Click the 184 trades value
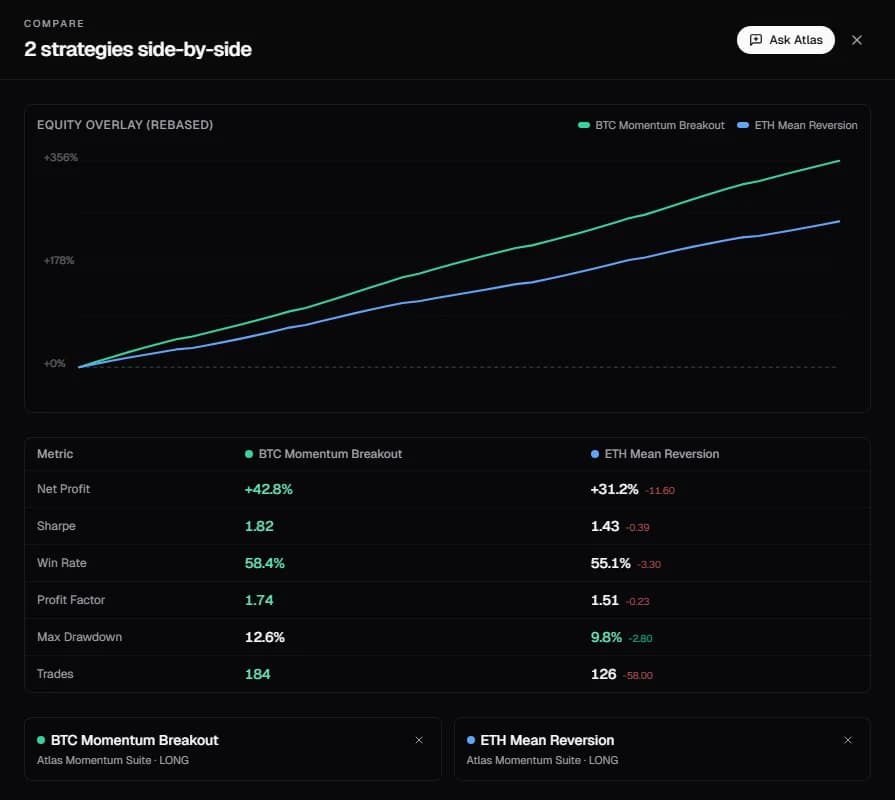 (257, 674)
